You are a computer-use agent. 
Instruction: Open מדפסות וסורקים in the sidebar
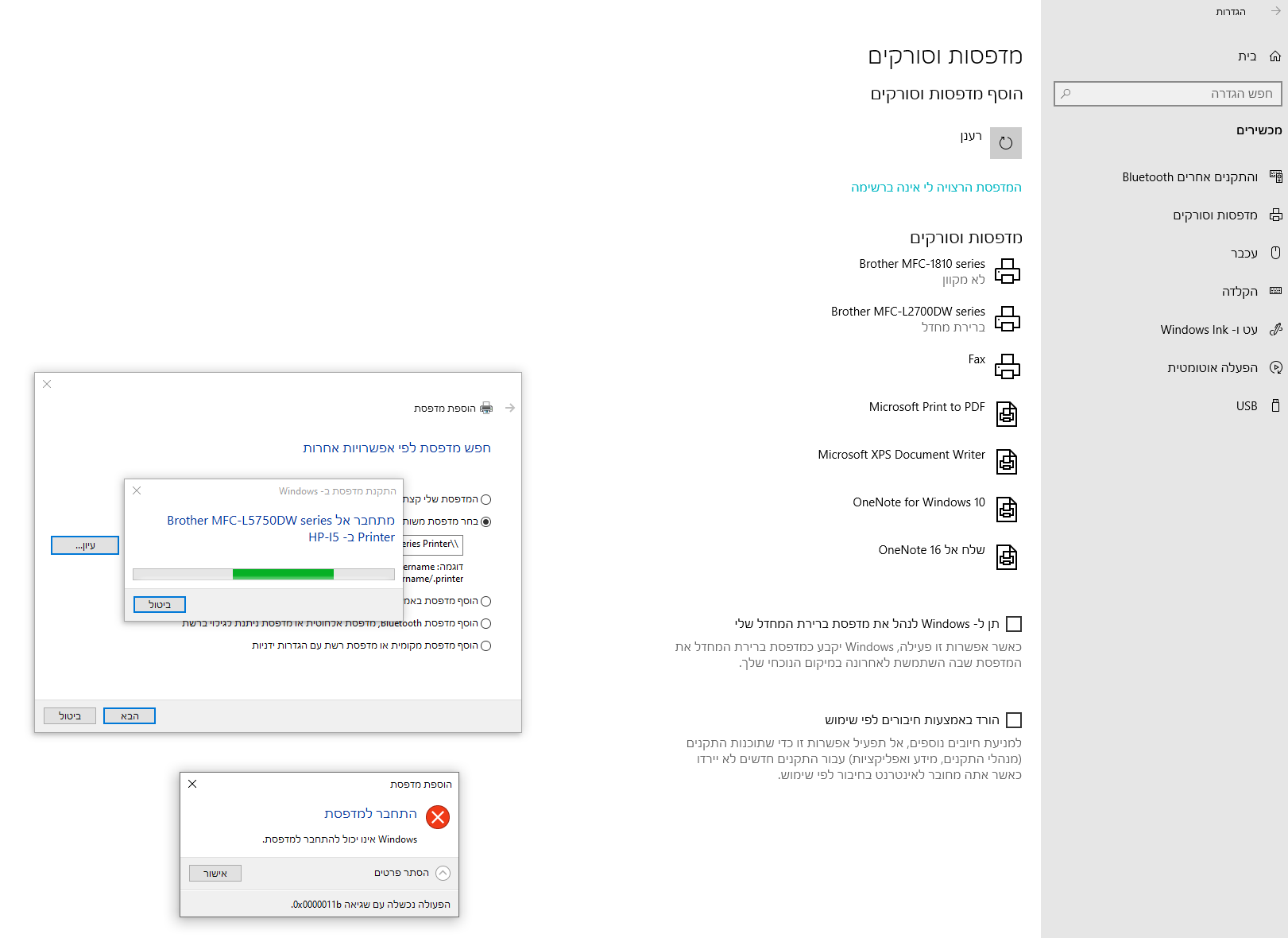[1215, 215]
